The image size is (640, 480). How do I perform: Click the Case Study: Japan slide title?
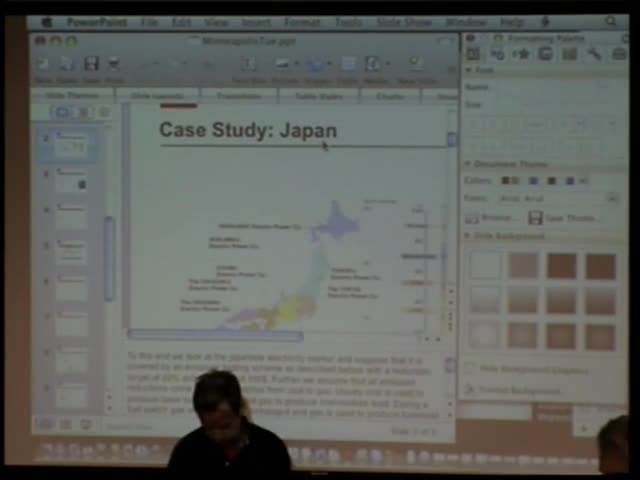248,130
